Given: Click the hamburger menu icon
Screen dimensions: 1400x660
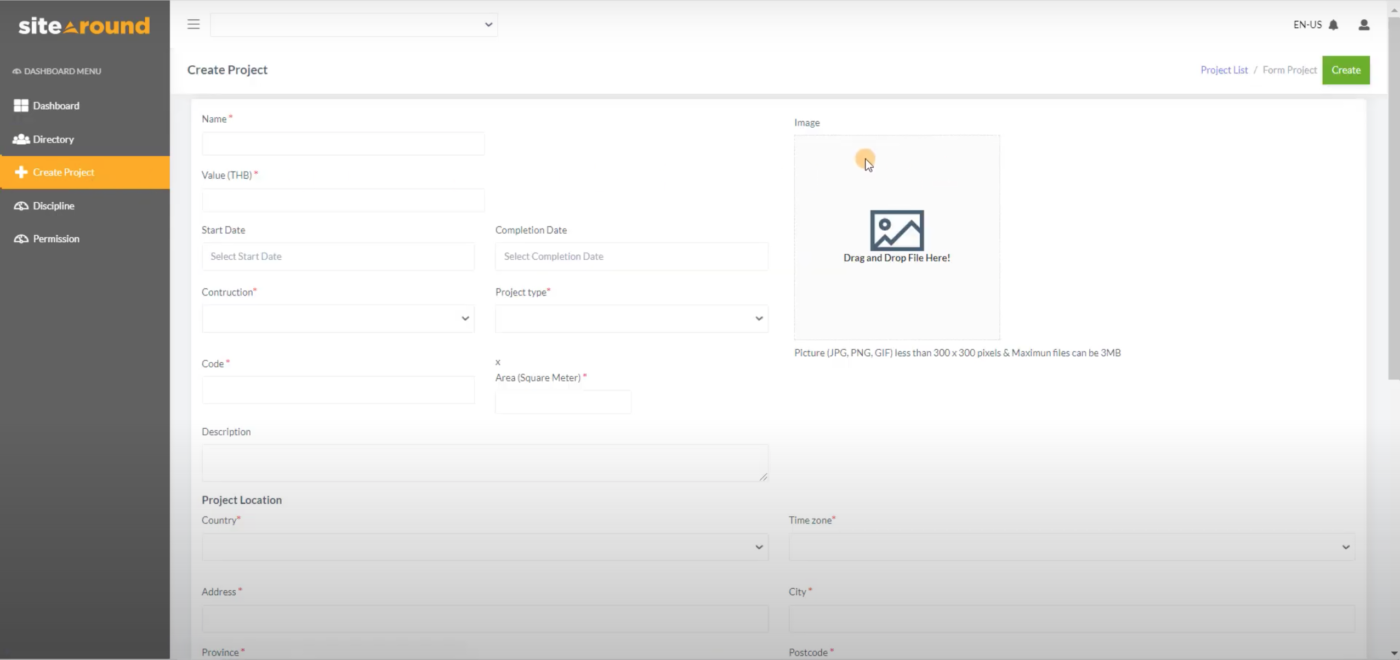Looking at the screenshot, I should point(193,24).
